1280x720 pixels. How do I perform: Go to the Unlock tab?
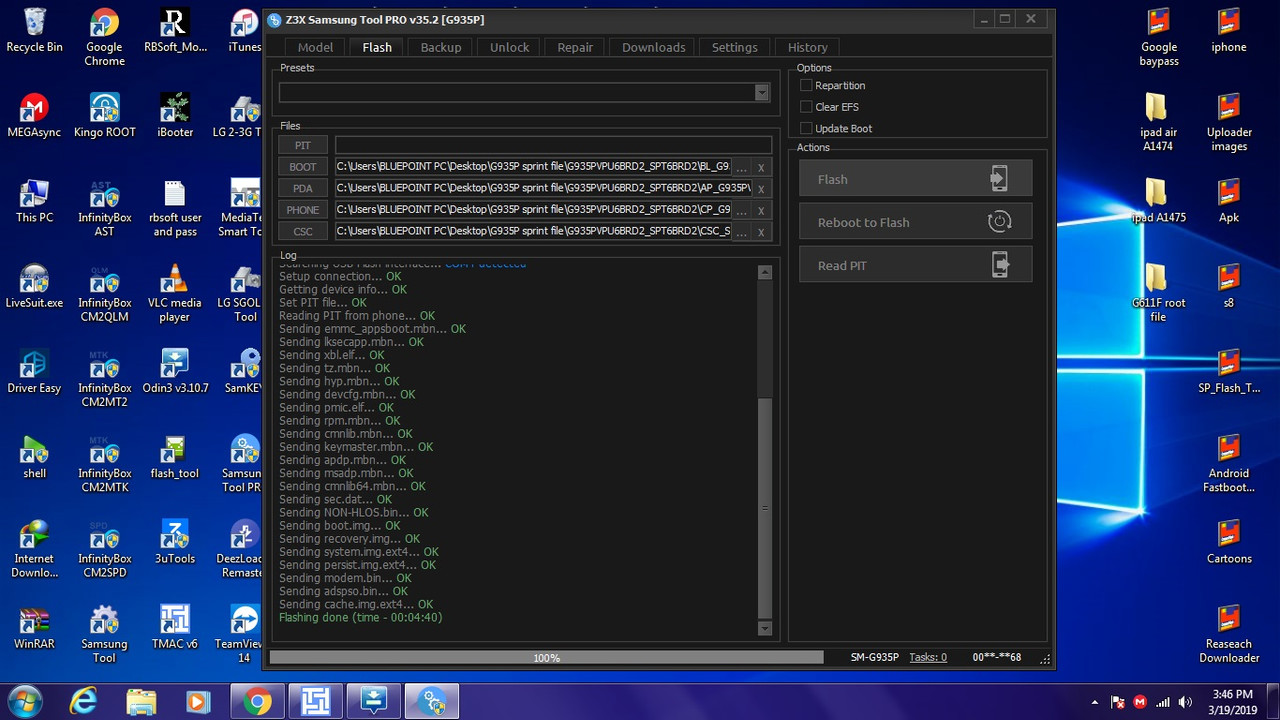click(x=509, y=47)
